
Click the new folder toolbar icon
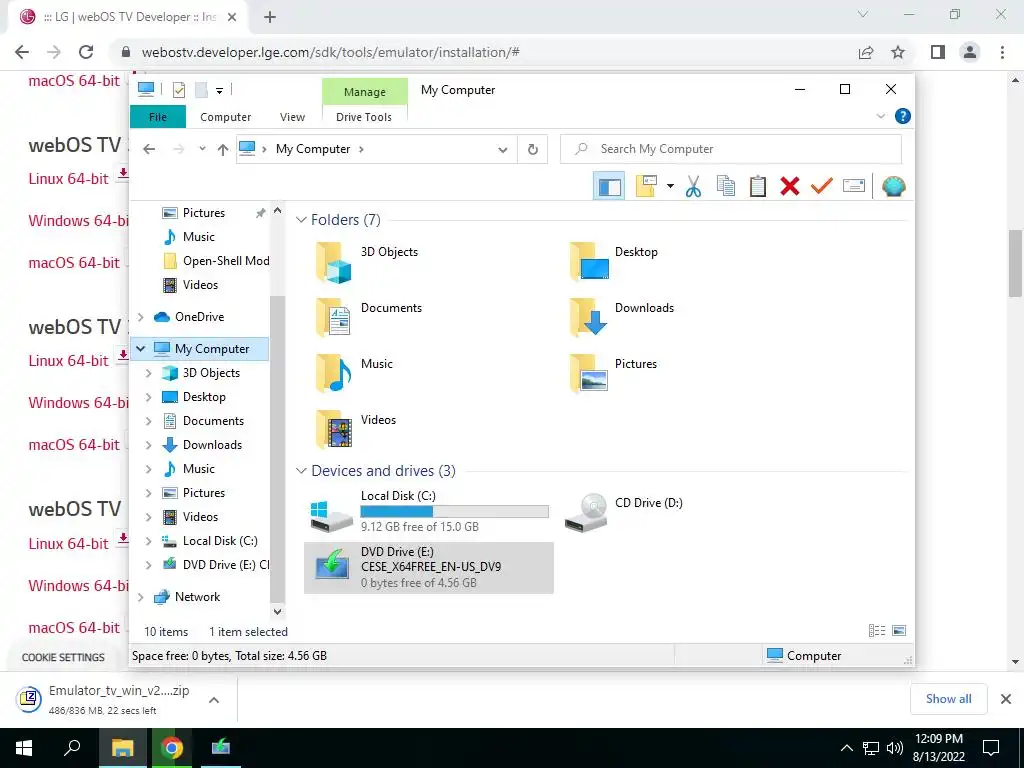tap(646, 187)
